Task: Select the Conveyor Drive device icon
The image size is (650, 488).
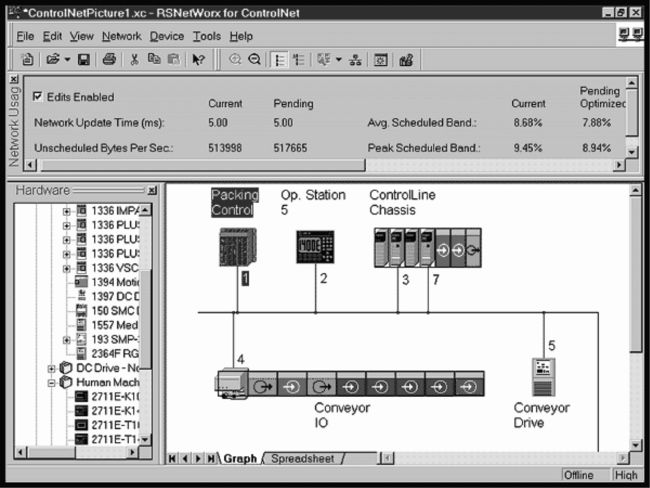Action: click(x=543, y=377)
